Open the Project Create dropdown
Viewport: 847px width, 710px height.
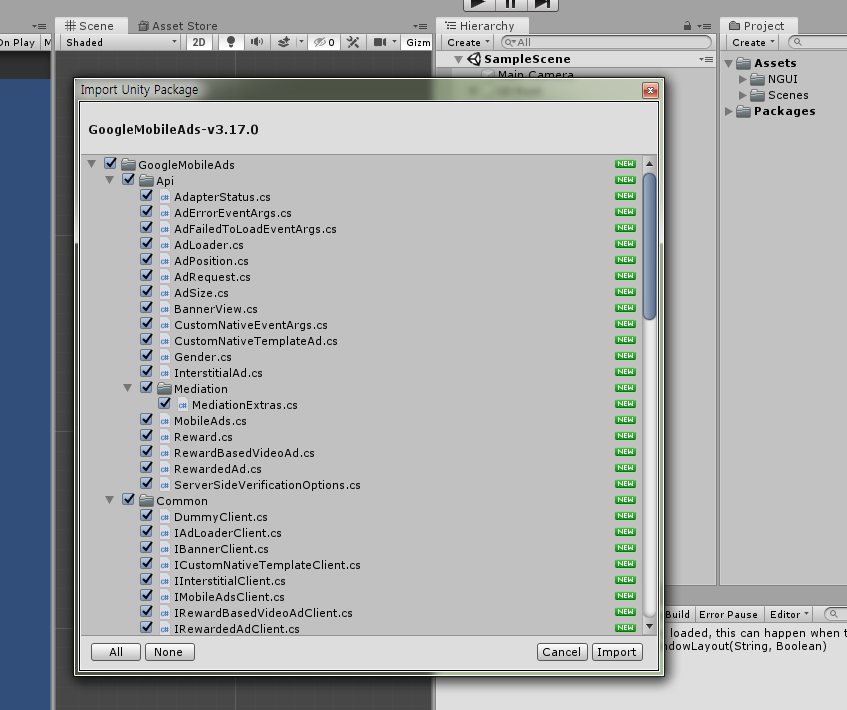753,42
